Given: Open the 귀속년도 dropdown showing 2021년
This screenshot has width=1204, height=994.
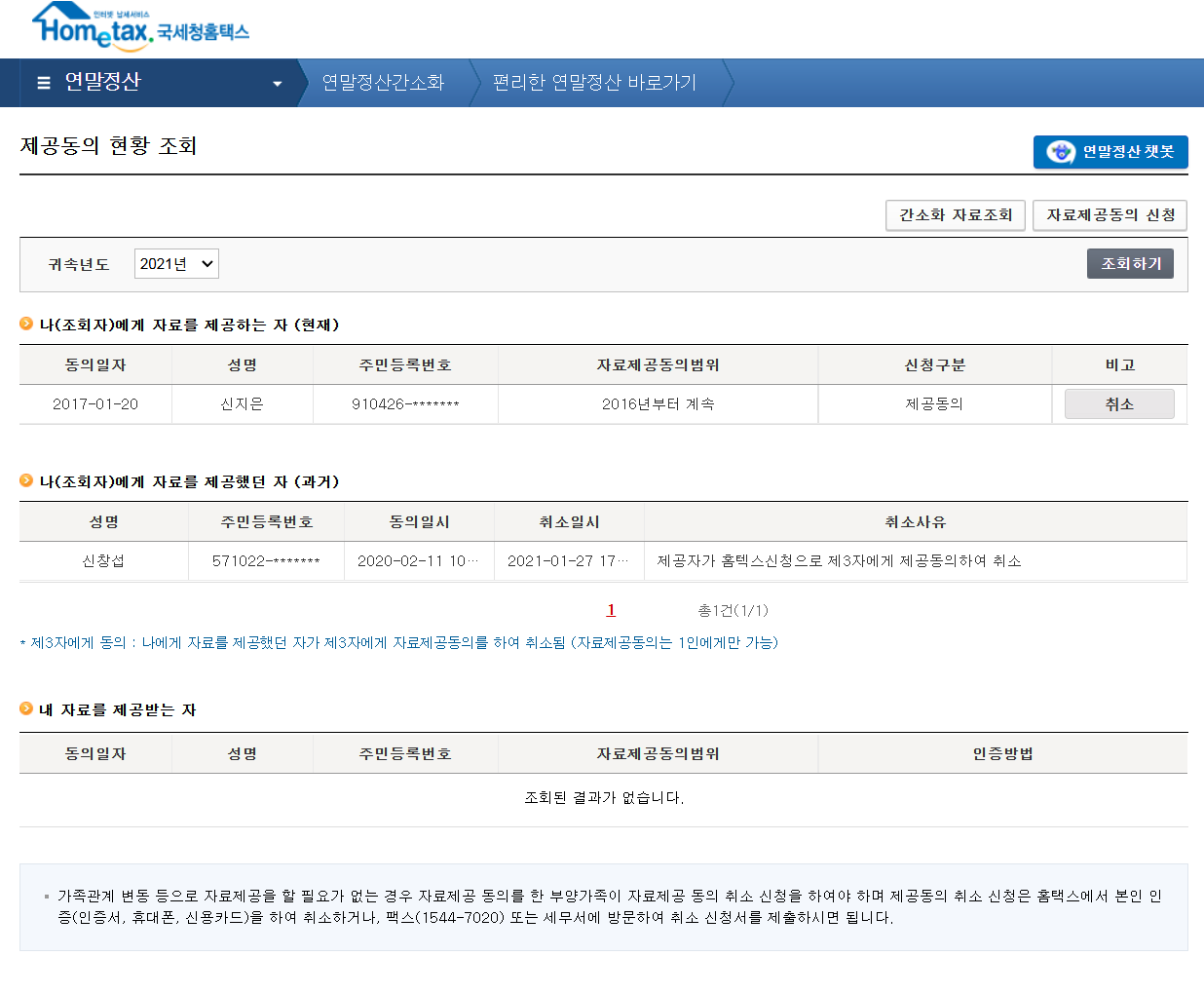Looking at the screenshot, I should pos(176,264).
